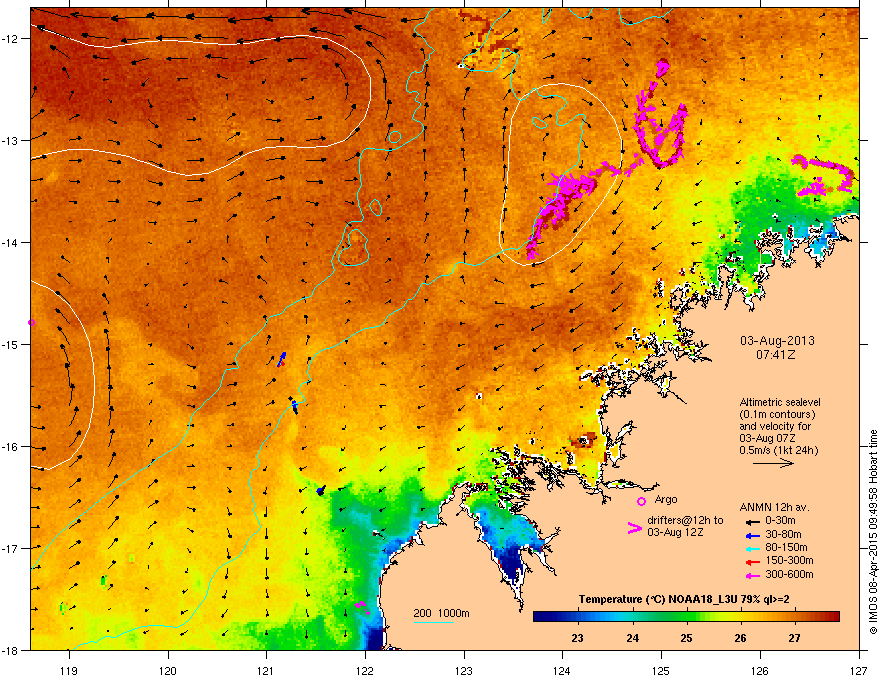Click the red 150-300m arrow legend symbol
The image size is (880, 680).
(752, 562)
